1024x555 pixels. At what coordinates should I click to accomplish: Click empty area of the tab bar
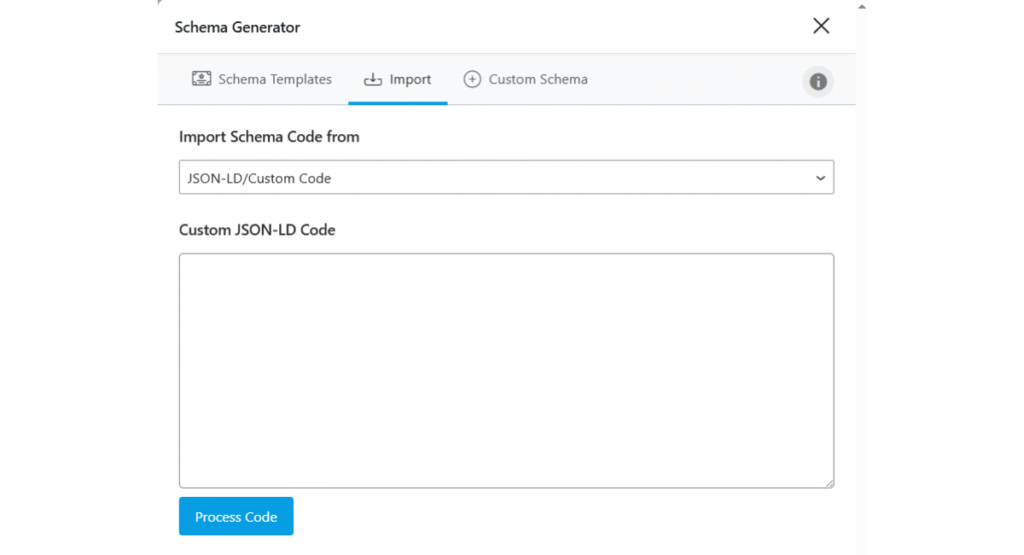coord(700,80)
